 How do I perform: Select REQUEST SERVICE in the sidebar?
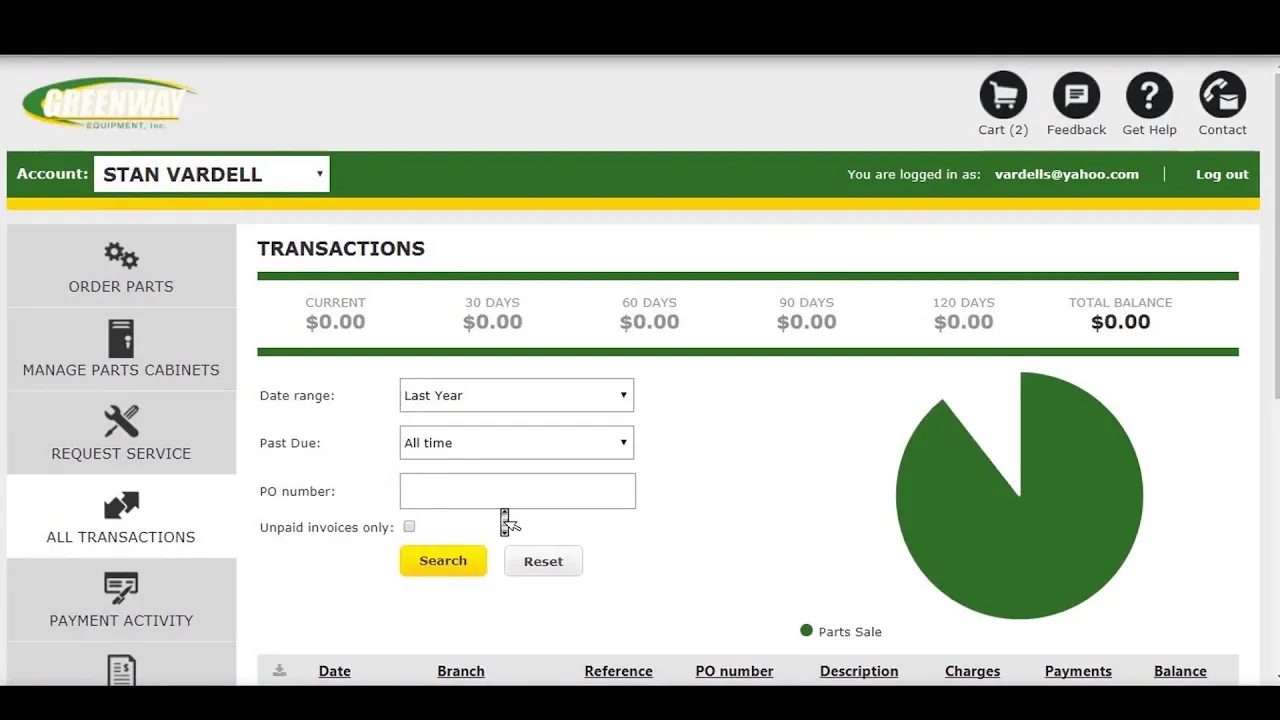point(121,453)
